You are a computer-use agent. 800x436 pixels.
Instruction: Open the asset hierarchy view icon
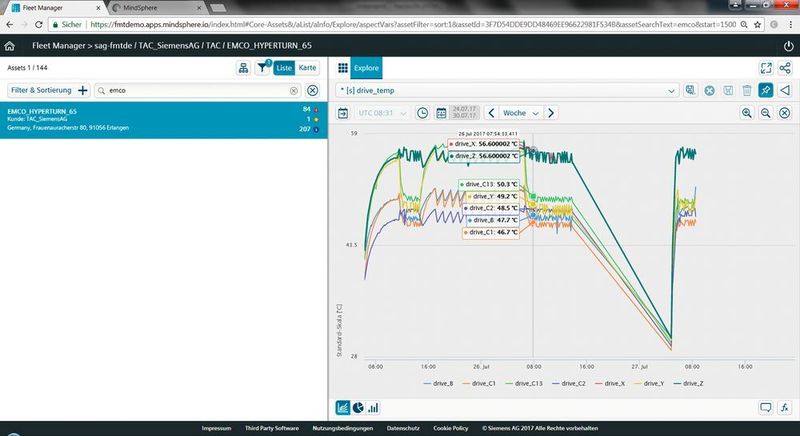coord(243,68)
